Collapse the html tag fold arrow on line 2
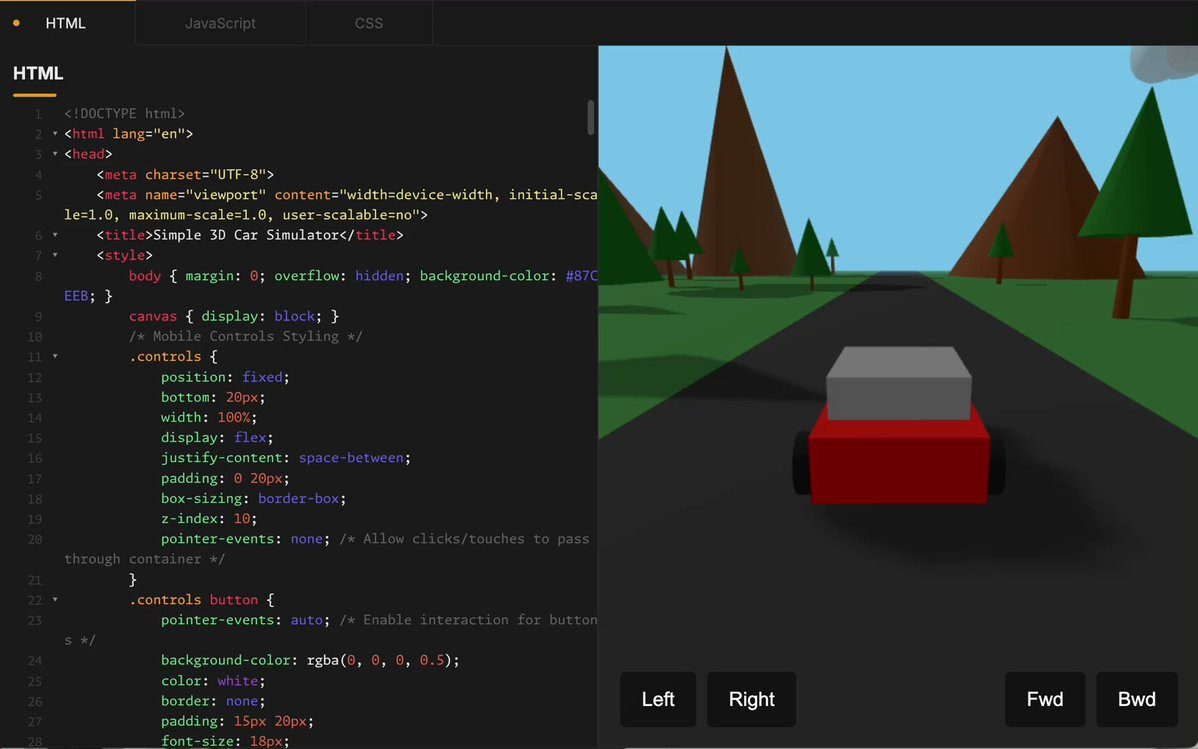Screen dimensions: 1198x749 coord(55,134)
